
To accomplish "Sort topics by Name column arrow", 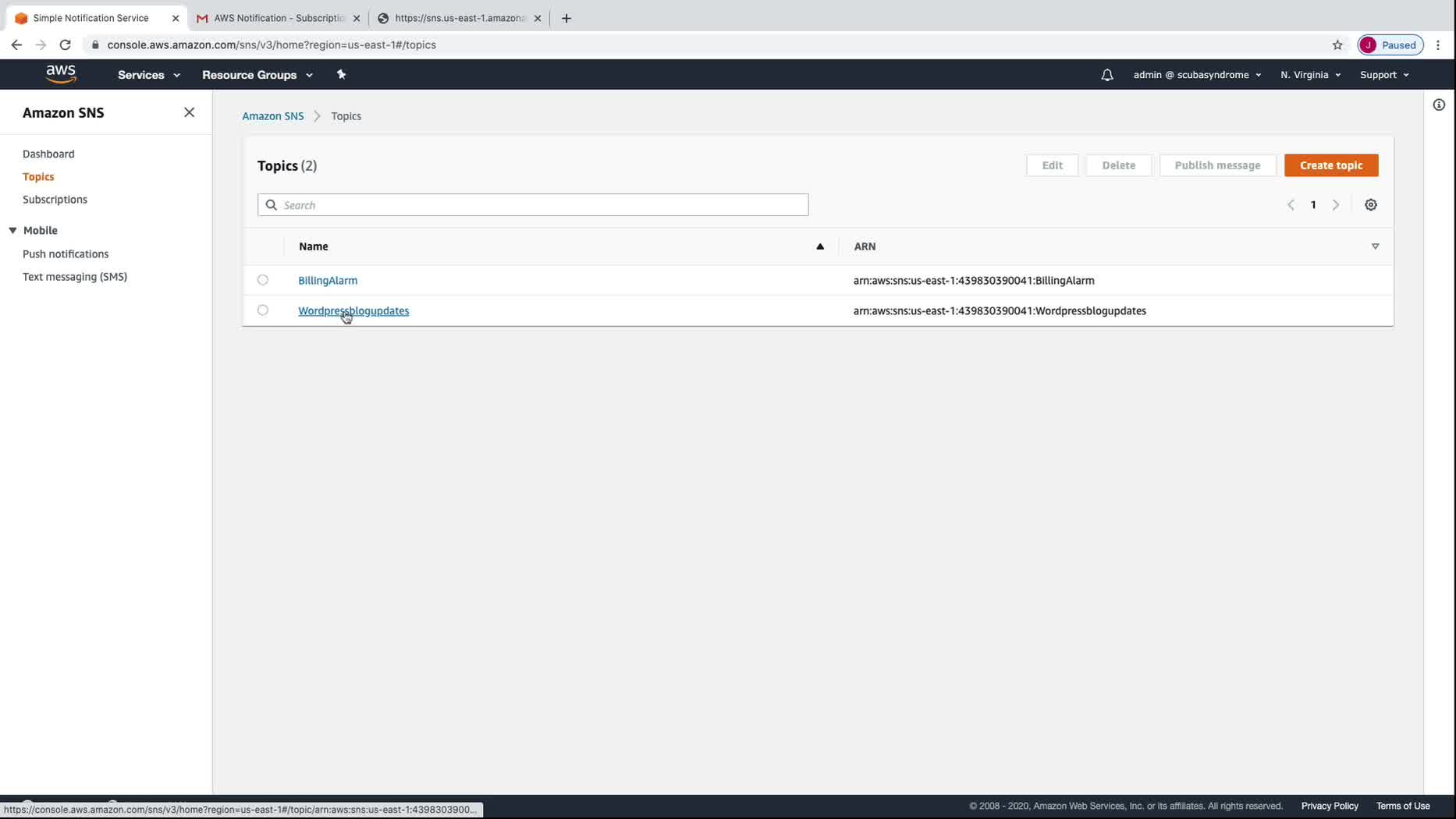I will (x=820, y=246).
